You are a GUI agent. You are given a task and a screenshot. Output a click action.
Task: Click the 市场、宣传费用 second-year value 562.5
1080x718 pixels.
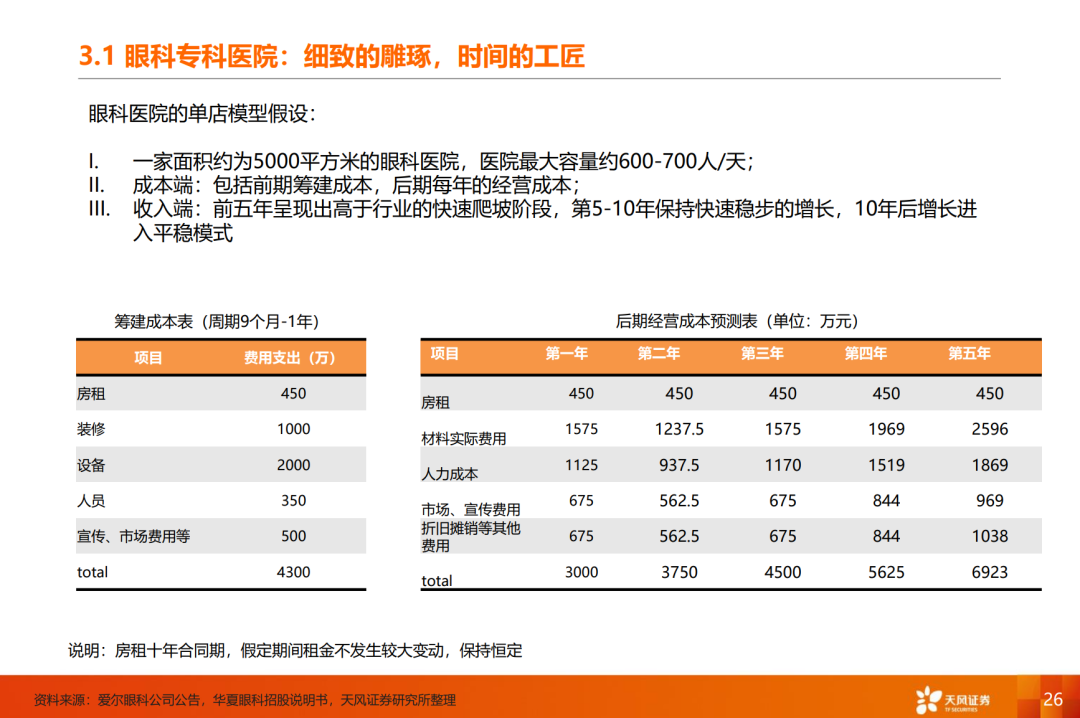[679, 501]
